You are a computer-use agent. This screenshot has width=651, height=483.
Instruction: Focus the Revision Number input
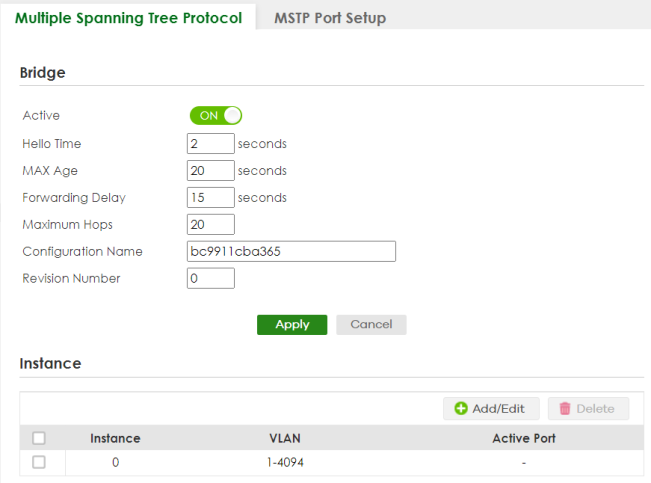pyautogui.click(x=210, y=278)
